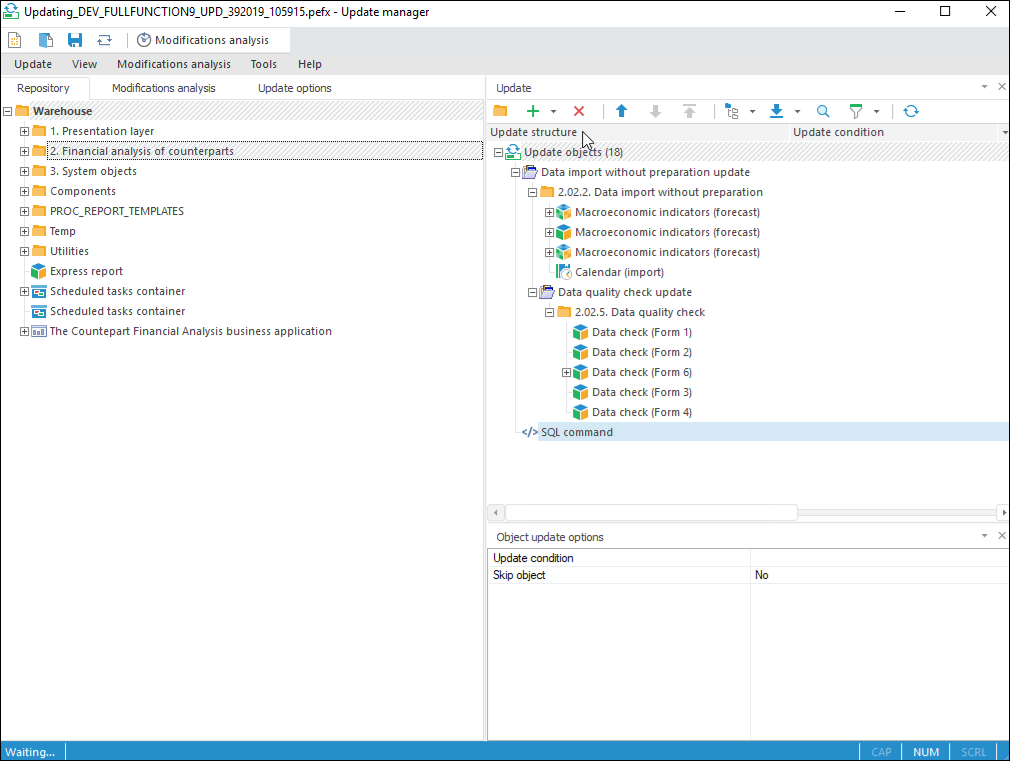1010x761 pixels.
Task: Click the create folder icon in Update toolbar
Action: [x=500, y=111]
